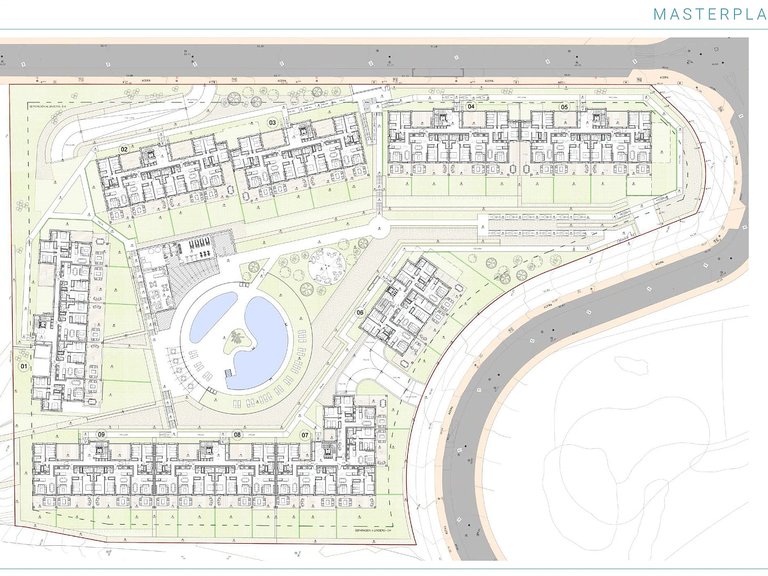Click the palm tree island in pool
The width and height of the screenshot is (768, 576).
click(x=239, y=340)
